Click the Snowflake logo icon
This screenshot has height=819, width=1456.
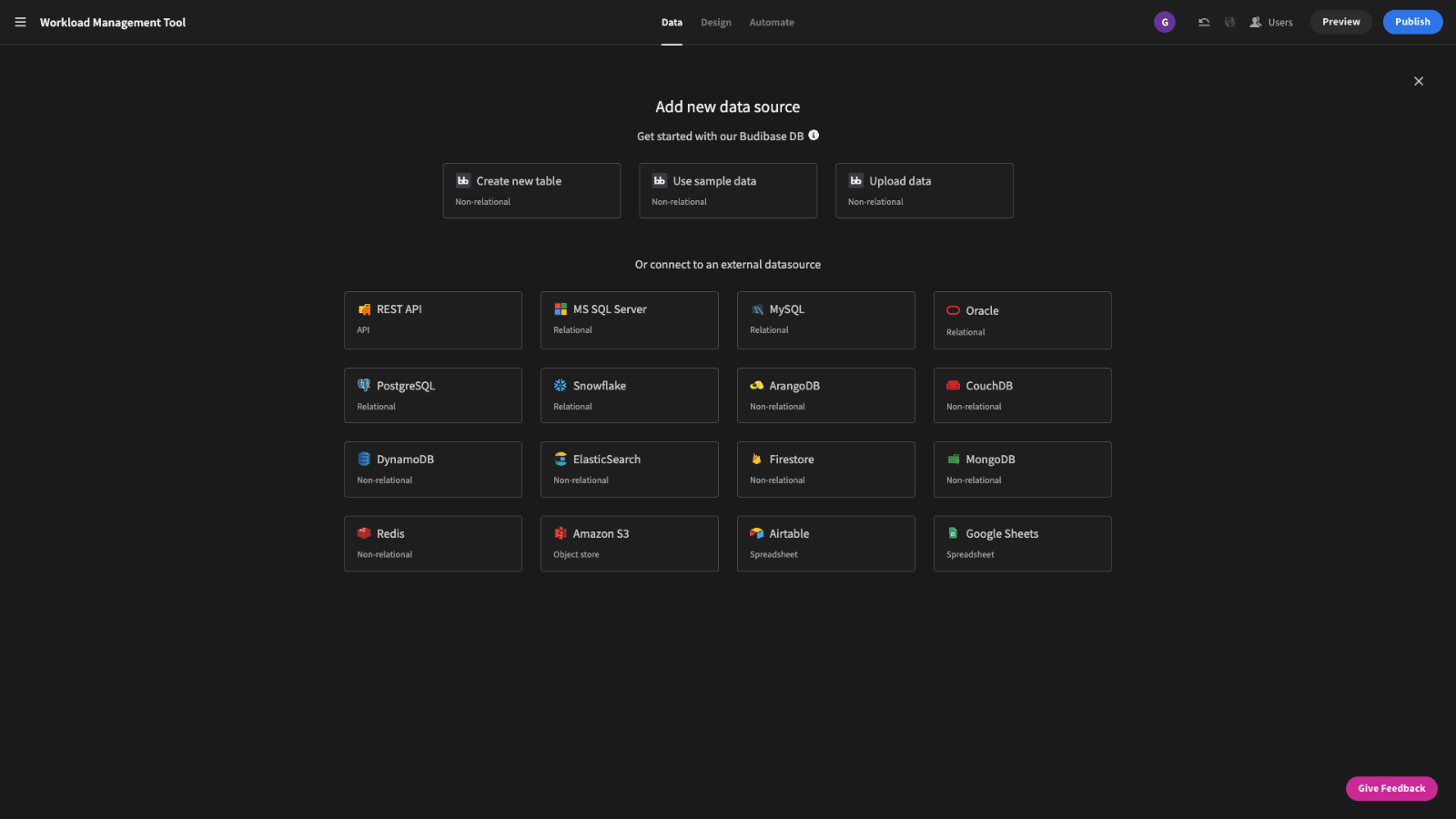click(x=561, y=385)
